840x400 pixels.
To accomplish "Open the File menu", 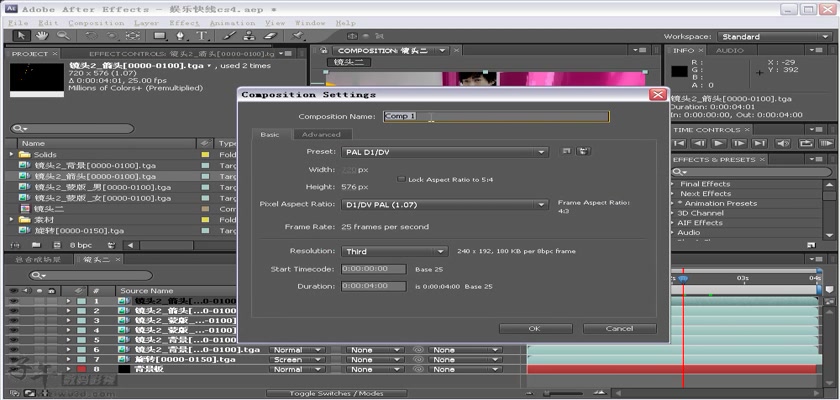I will click(x=18, y=23).
